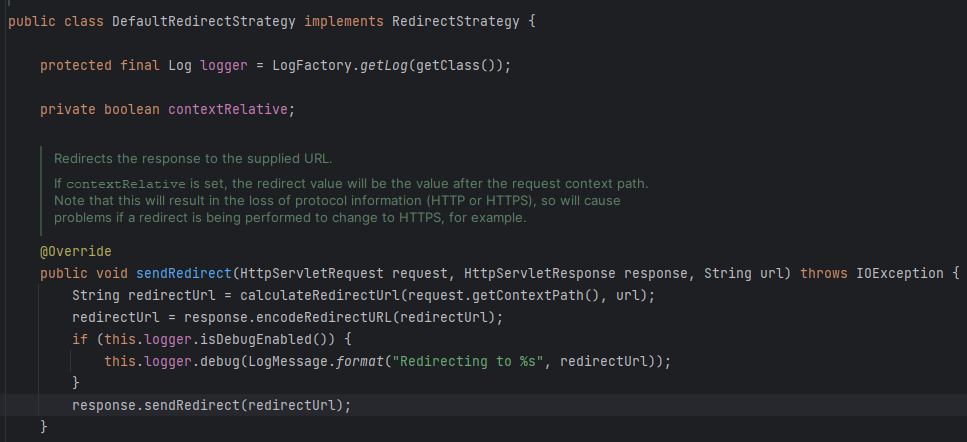Click the IOException type
The width and height of the screenshot is (967, 442).
(900, 273)
